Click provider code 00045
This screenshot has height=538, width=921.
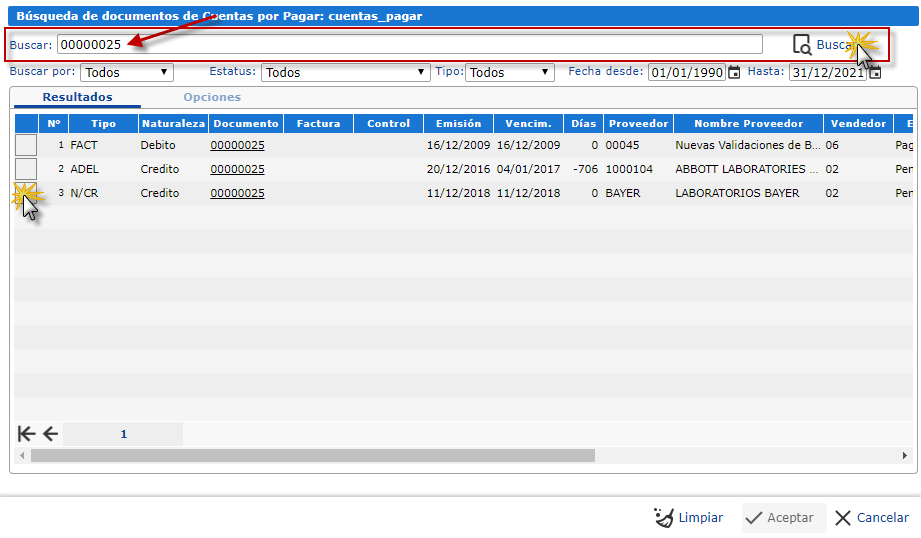(623, 145)
